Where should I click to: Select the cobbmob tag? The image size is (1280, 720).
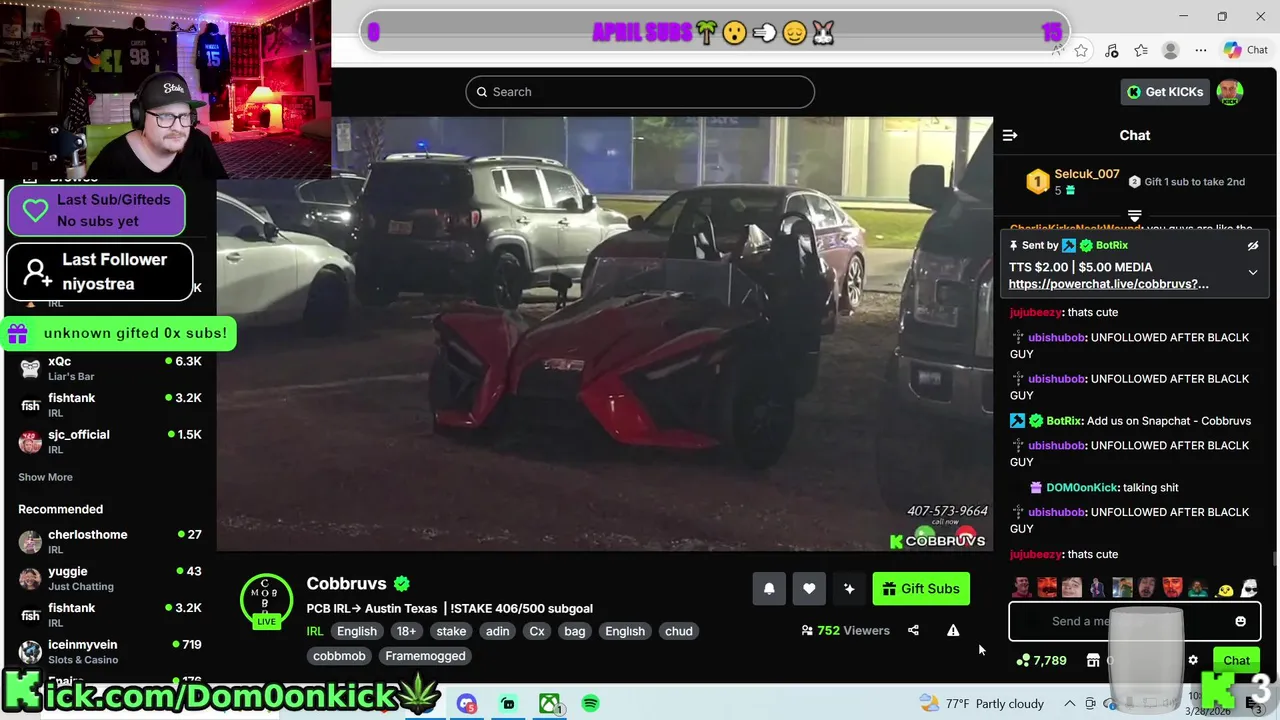(x=340, y=656)
